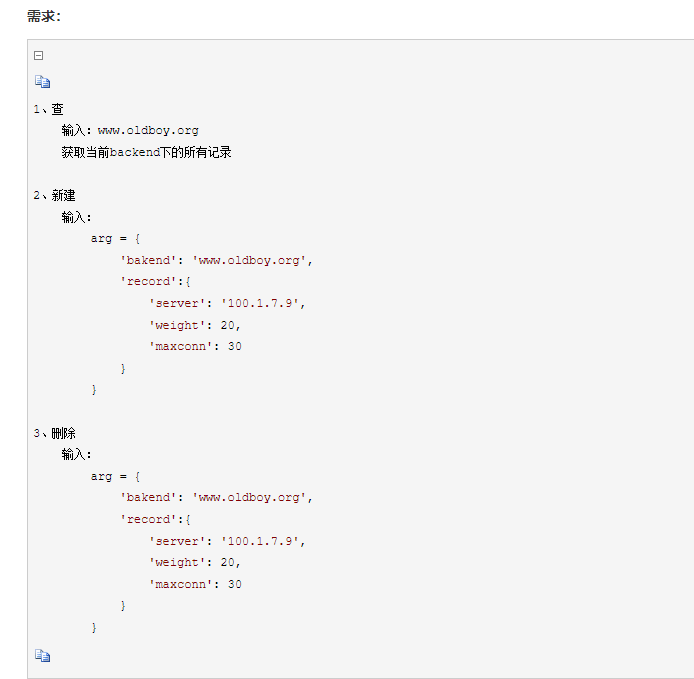The height and width of the screenshot is (679, 694).
Task: Click the '2、新建' section title
Action: pyautogui.click(x=54, y=195)
